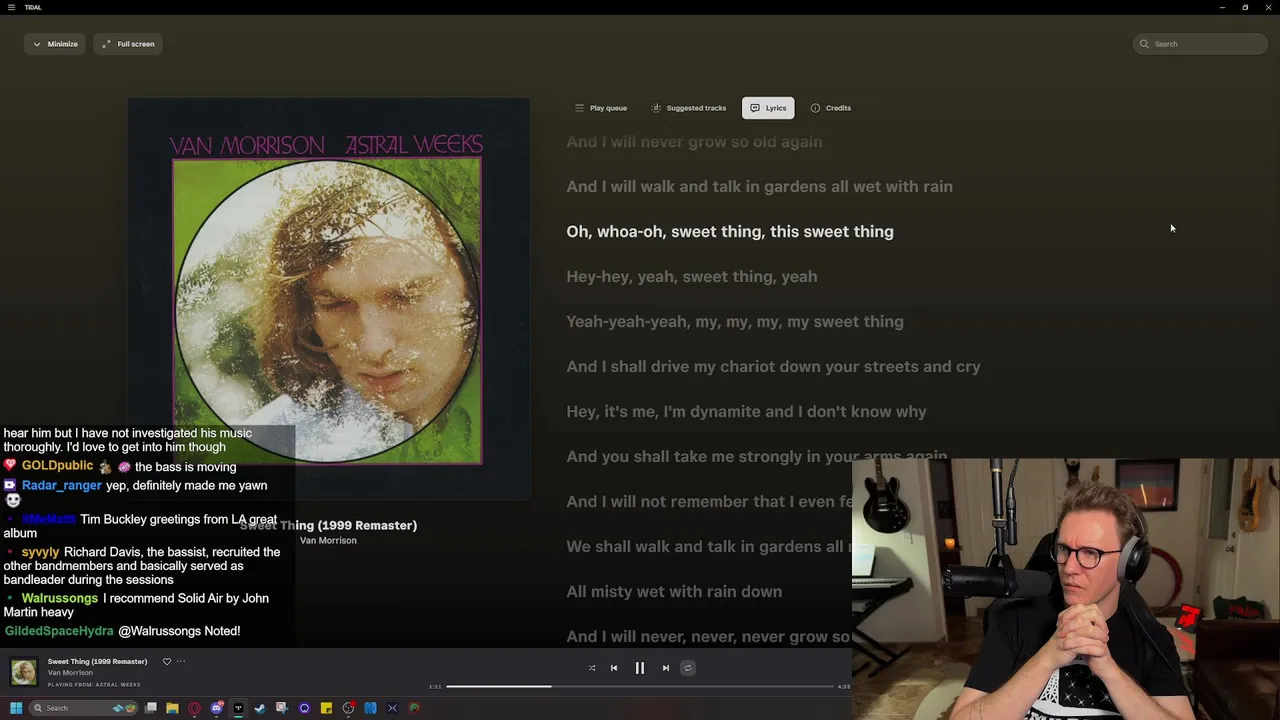Click the Astral Weeks album cover
The image size is (1280, 720).
pos(328,298)
